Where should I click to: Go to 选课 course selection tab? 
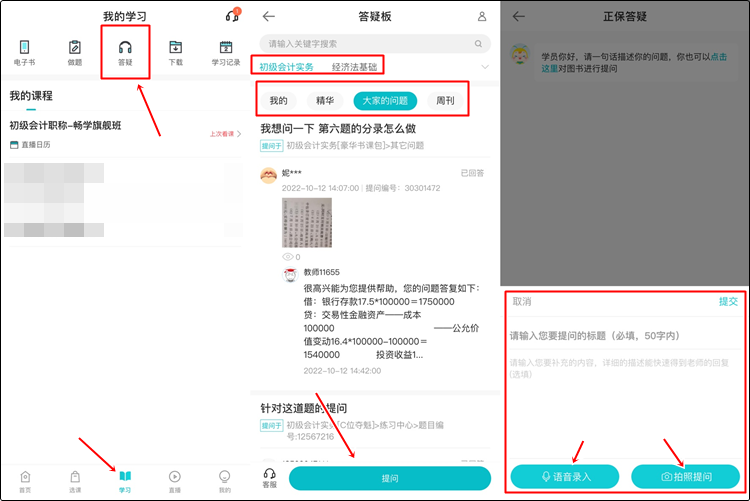(75, 481)
